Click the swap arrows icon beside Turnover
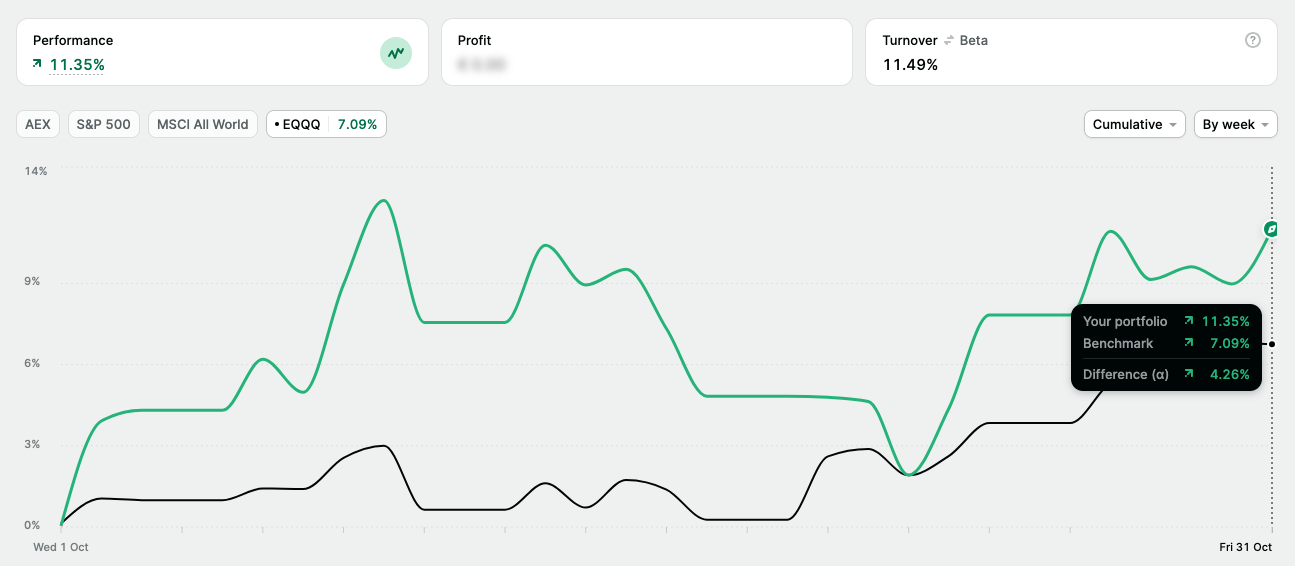Image resolution: width=1295 pixels, height=566 pixels. point(949,41)
